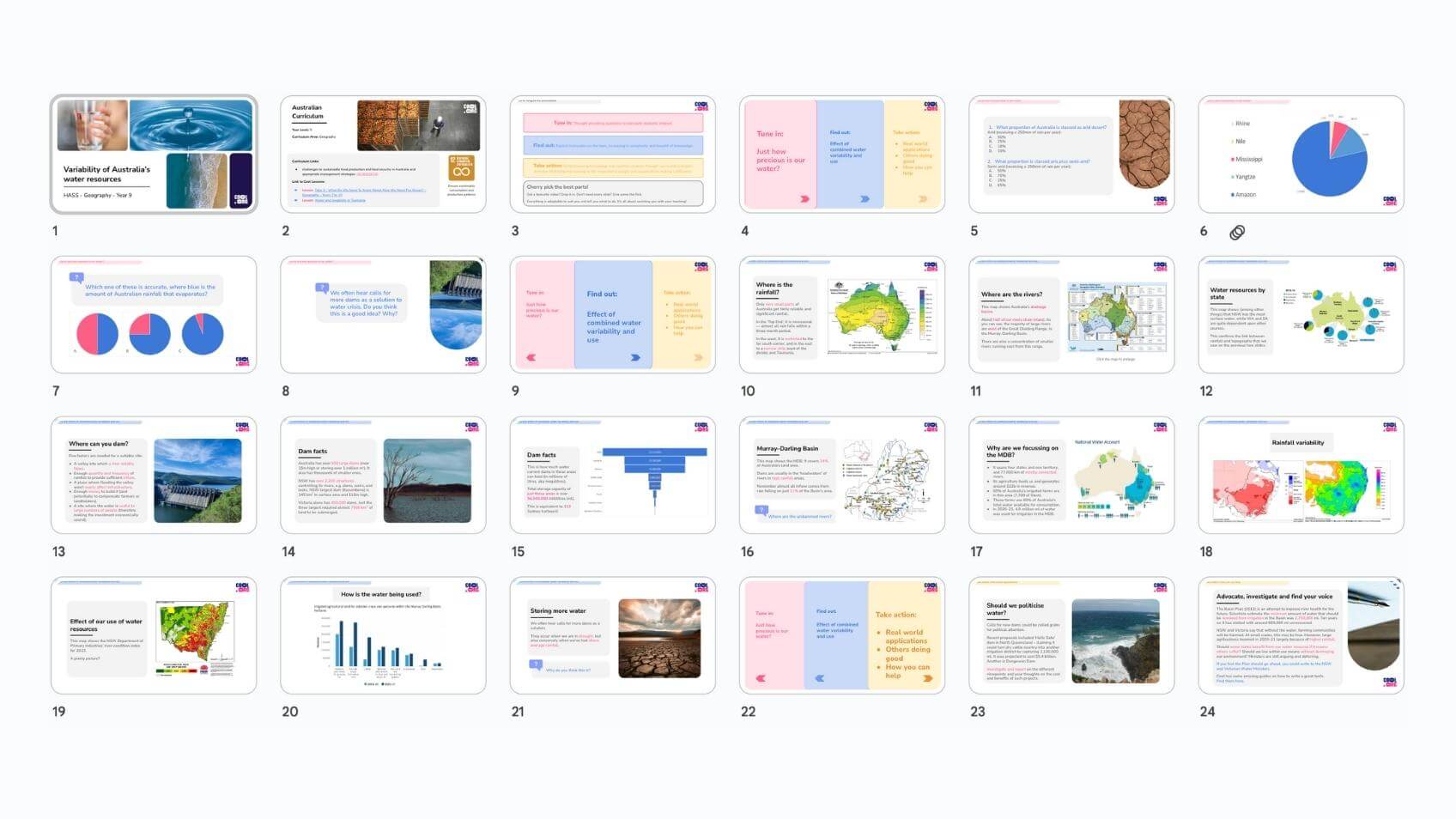The height and width of the screenshot is (819, 1456).
Task: Select the 'Storing more water' slide 21
Action: coord(612,635)
